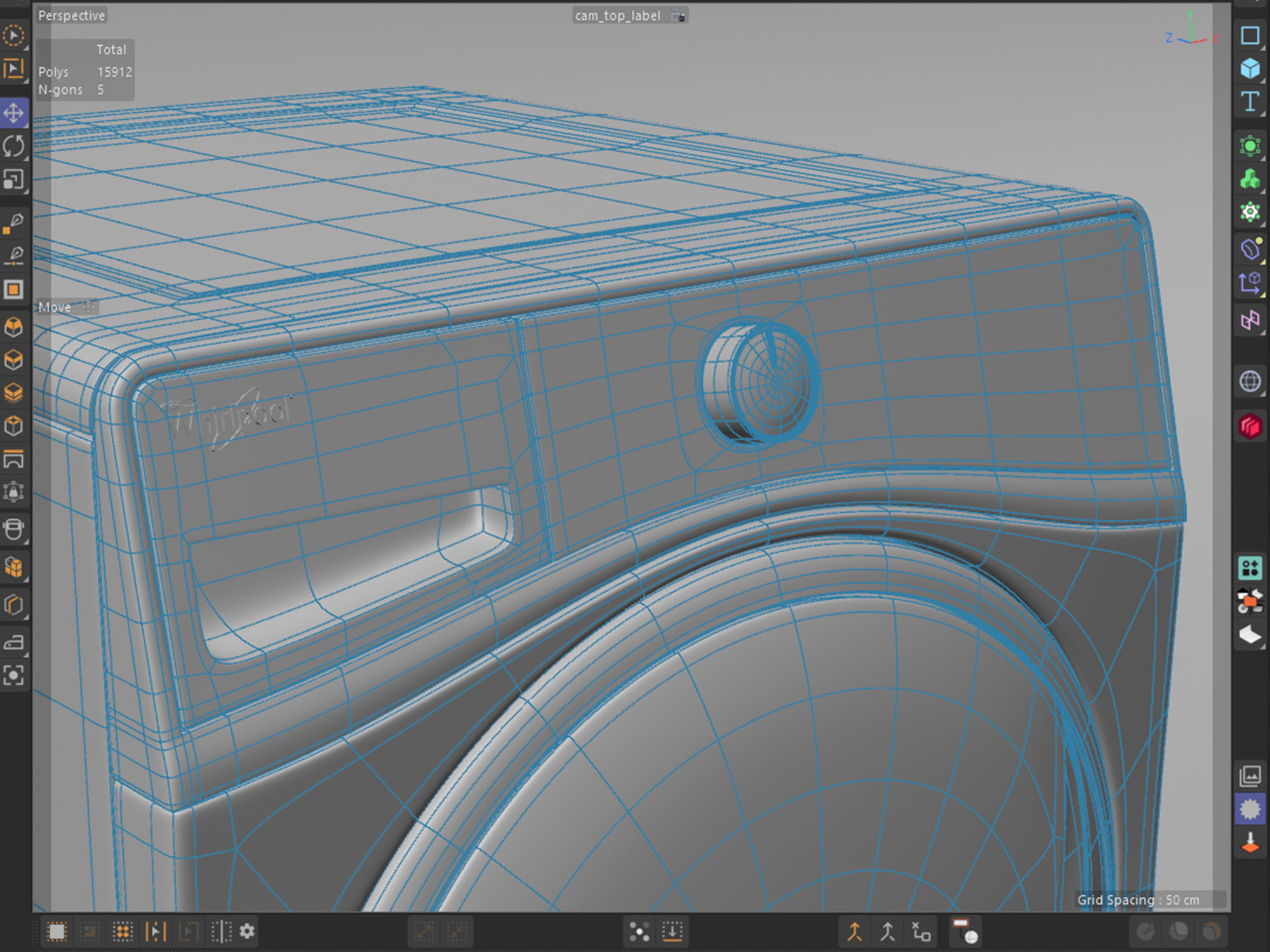Viewport: 1270px width, 952px height.
Task: Click the orange stacked cubes icon
Action: coord(13,567)
